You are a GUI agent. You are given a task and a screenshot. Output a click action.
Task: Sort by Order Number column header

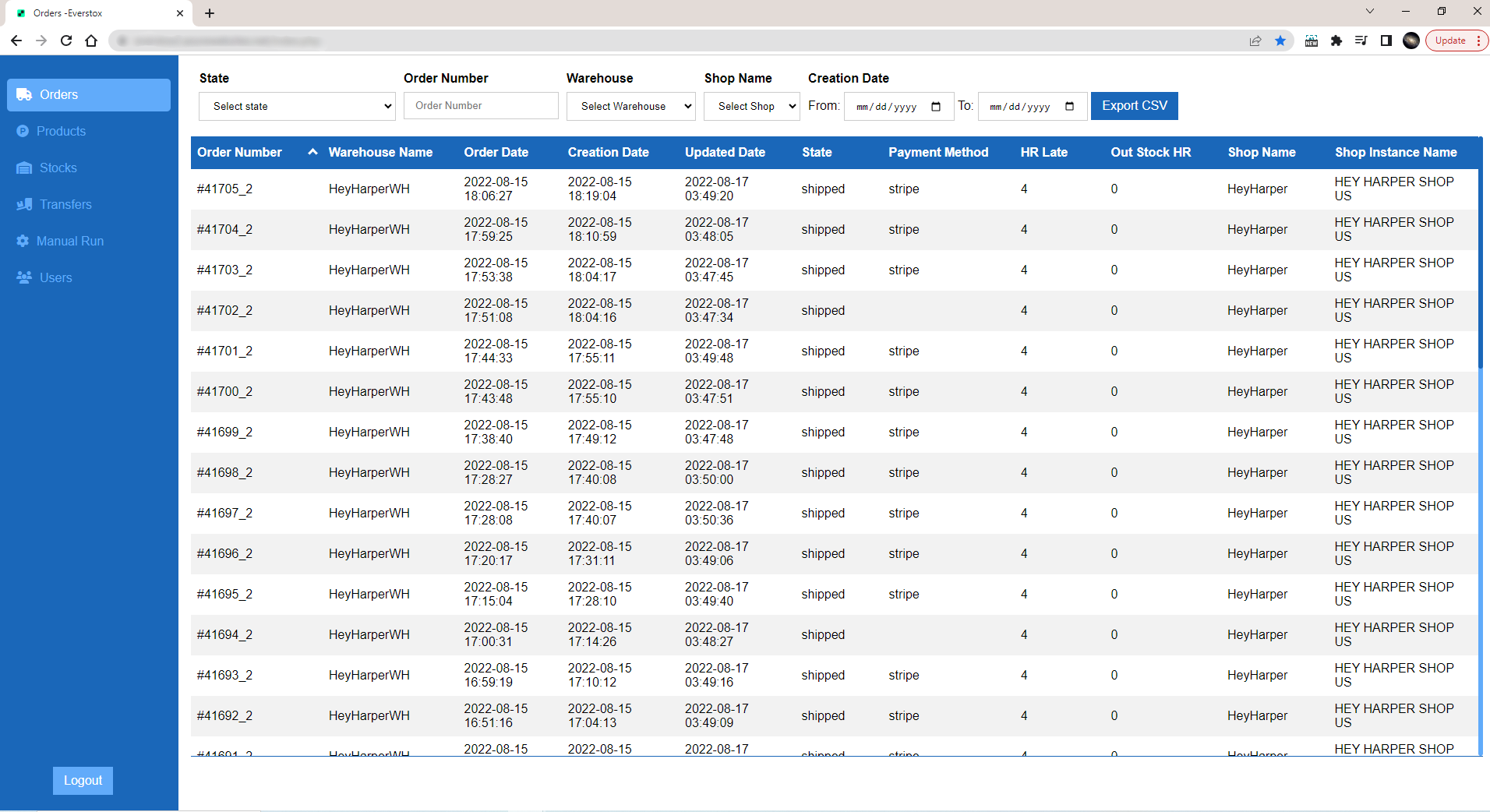(x=239, y=153)
